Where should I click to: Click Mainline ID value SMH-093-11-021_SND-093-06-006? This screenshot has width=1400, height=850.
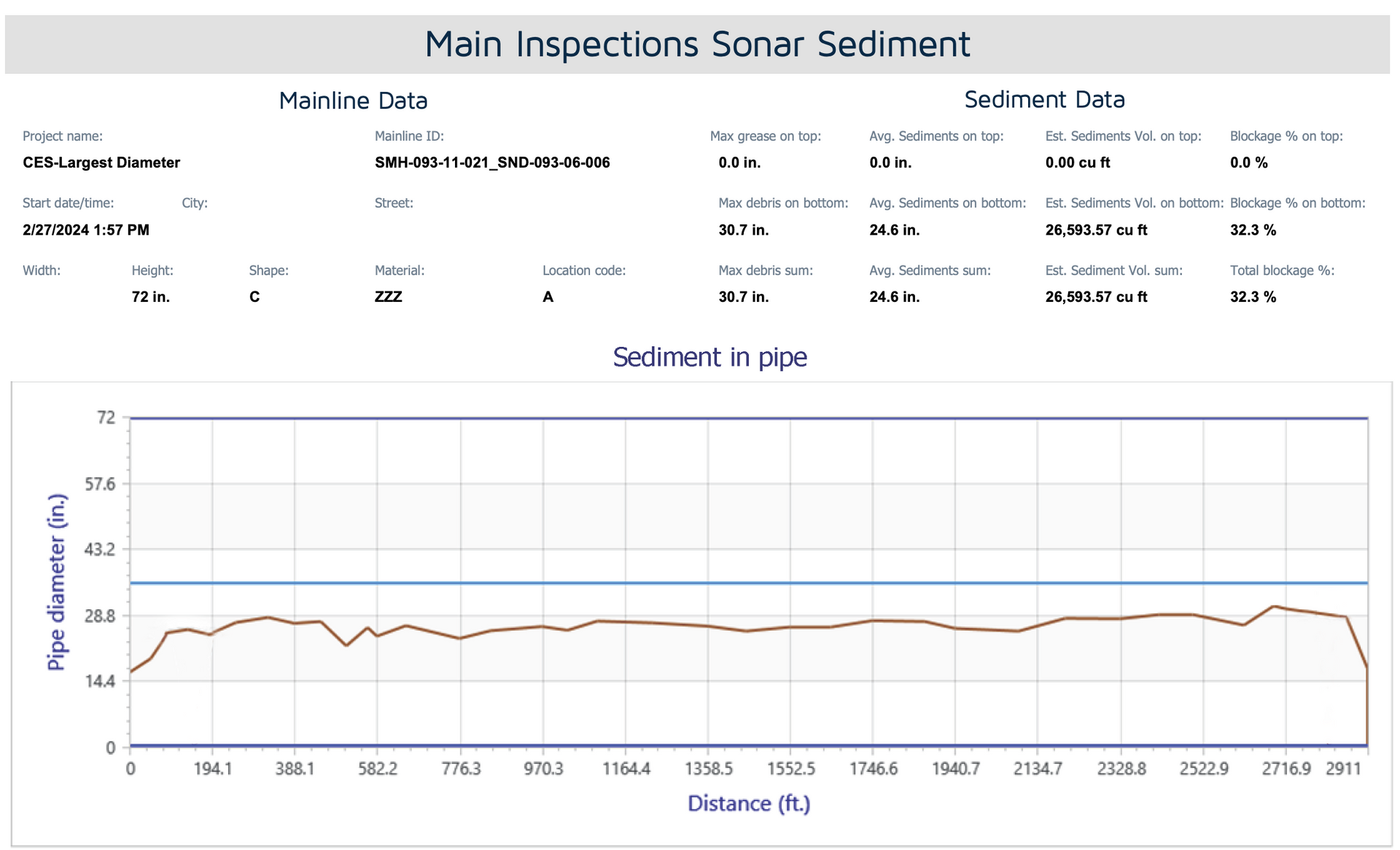492,163
